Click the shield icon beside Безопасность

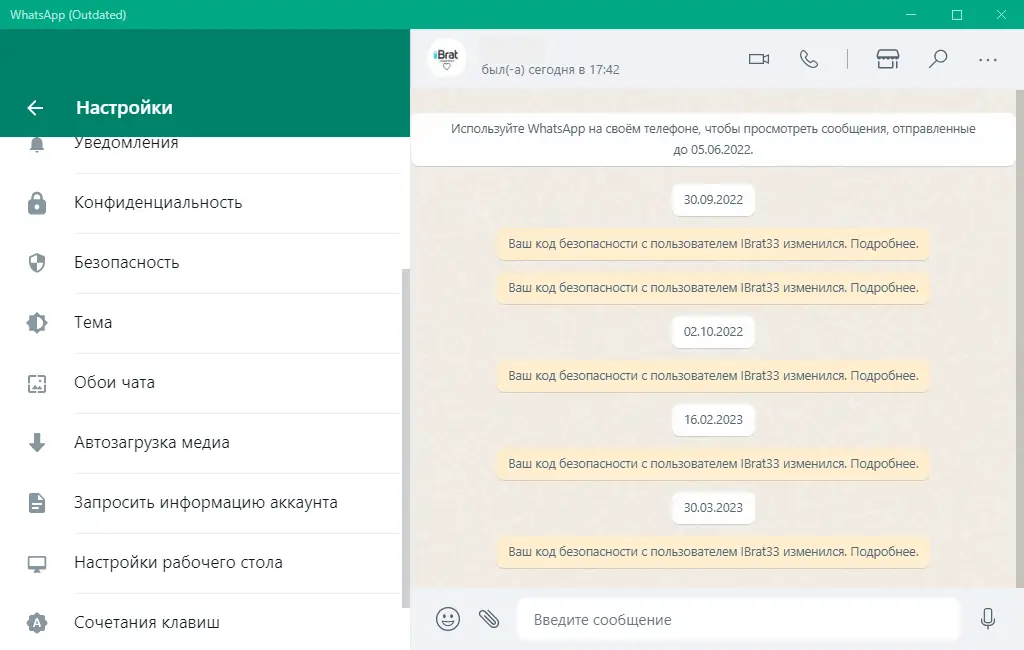37,263
